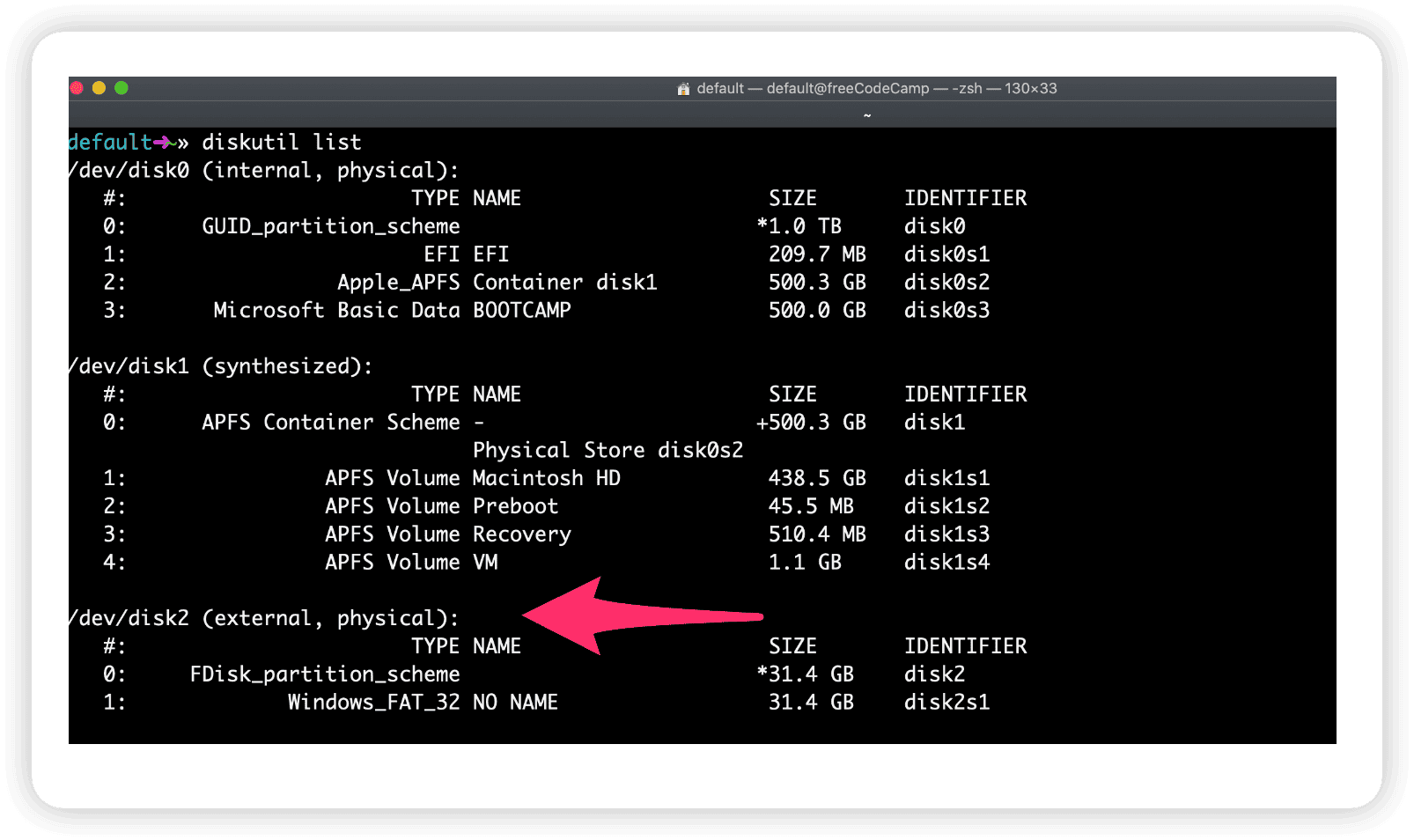Image resolution: width=1414 pixels, height=840 pixels.
Task: Click the 'SIZE' header under /dev/disk2
Action: coord(793,646)
